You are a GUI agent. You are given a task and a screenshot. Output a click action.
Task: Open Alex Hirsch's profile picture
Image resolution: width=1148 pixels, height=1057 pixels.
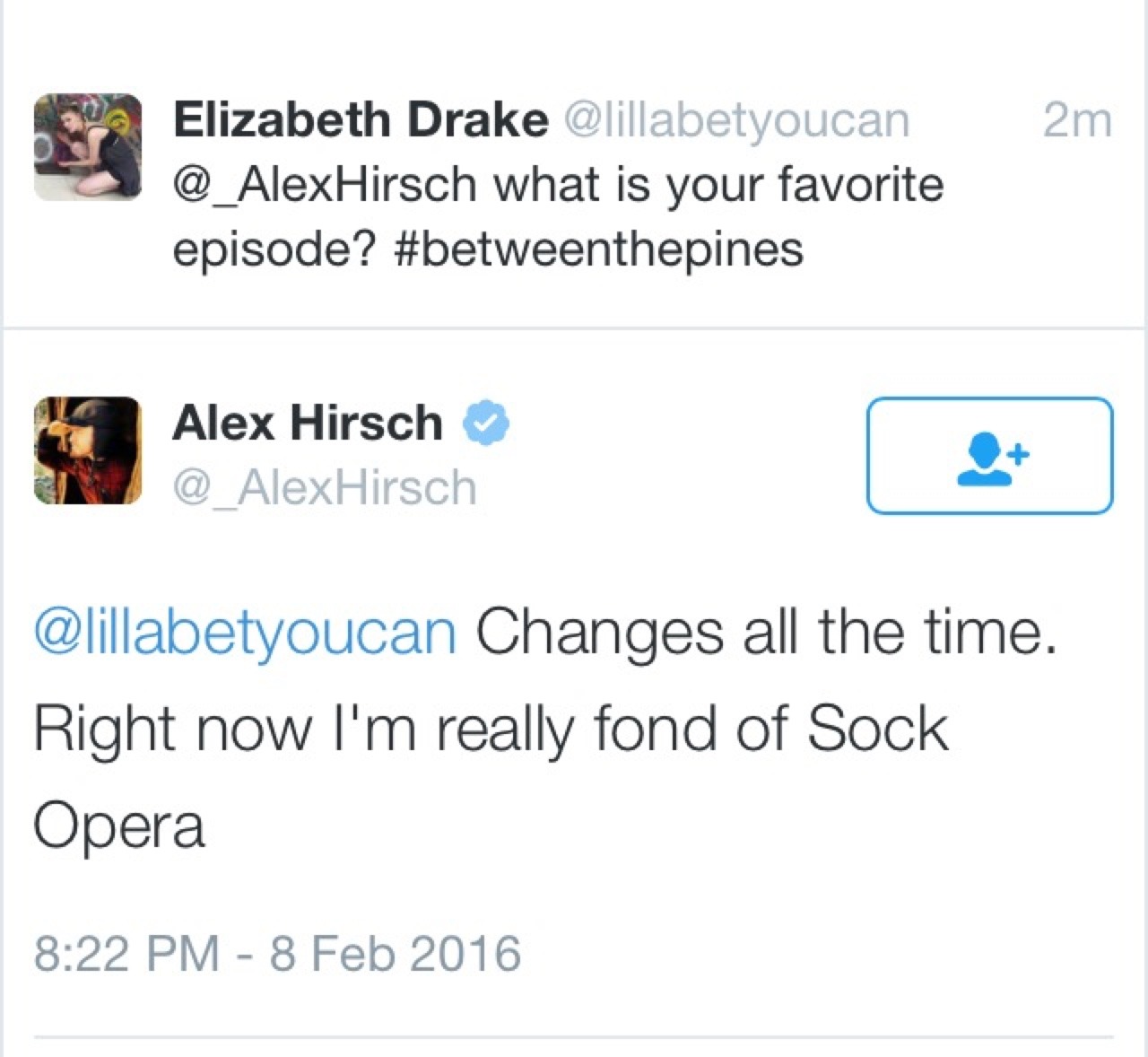pyautogui.click(x=88, y=450)
